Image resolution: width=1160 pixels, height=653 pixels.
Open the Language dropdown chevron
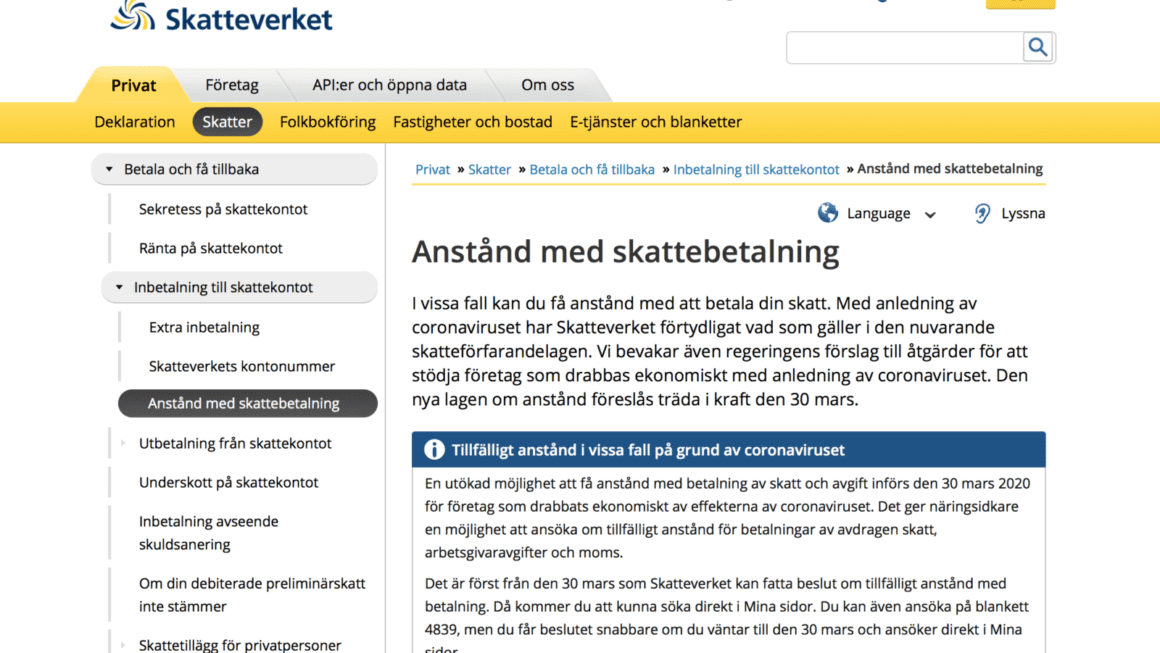click(x=930, y=214)
